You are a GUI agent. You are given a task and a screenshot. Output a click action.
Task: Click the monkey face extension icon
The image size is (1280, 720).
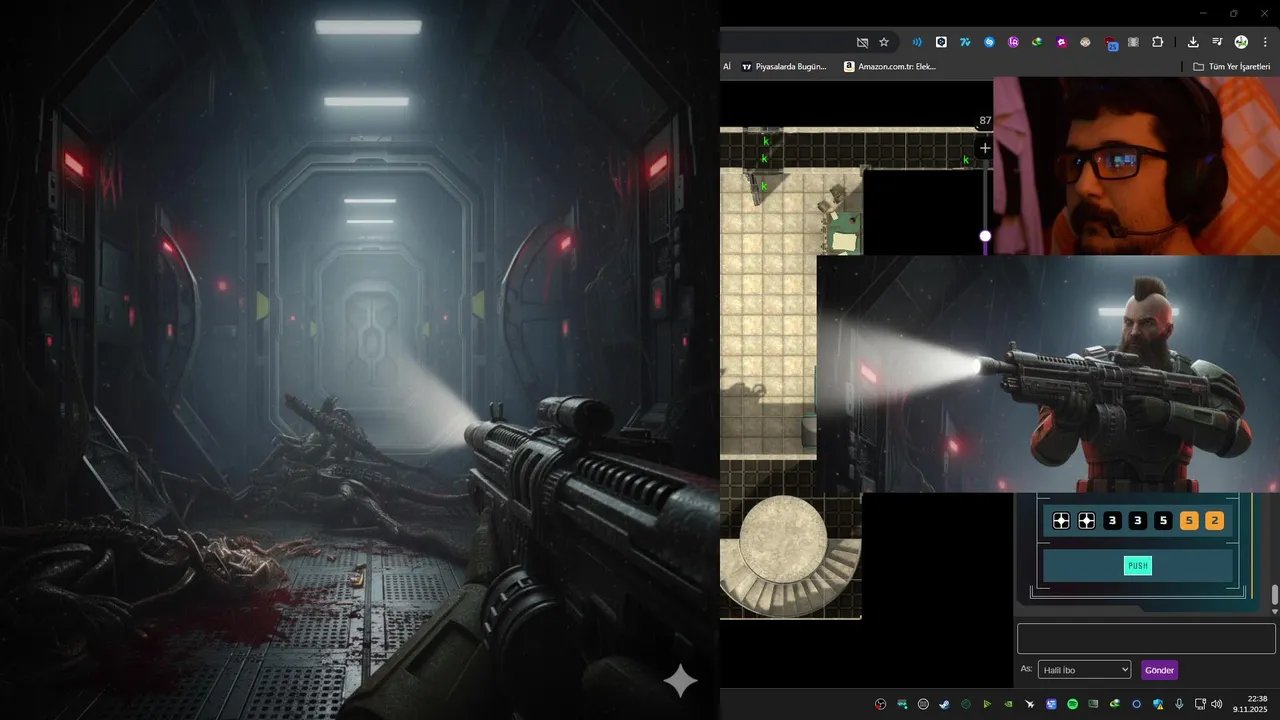[x=1085, y=42]
